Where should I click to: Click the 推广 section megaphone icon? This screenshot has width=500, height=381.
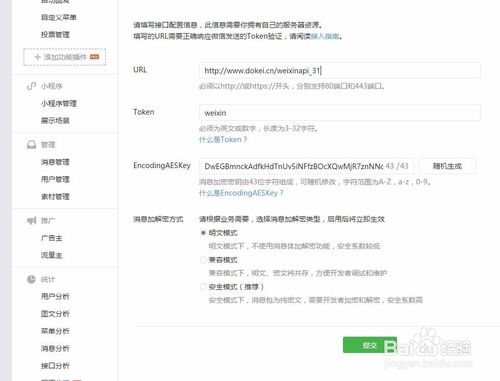coord(31,221)
